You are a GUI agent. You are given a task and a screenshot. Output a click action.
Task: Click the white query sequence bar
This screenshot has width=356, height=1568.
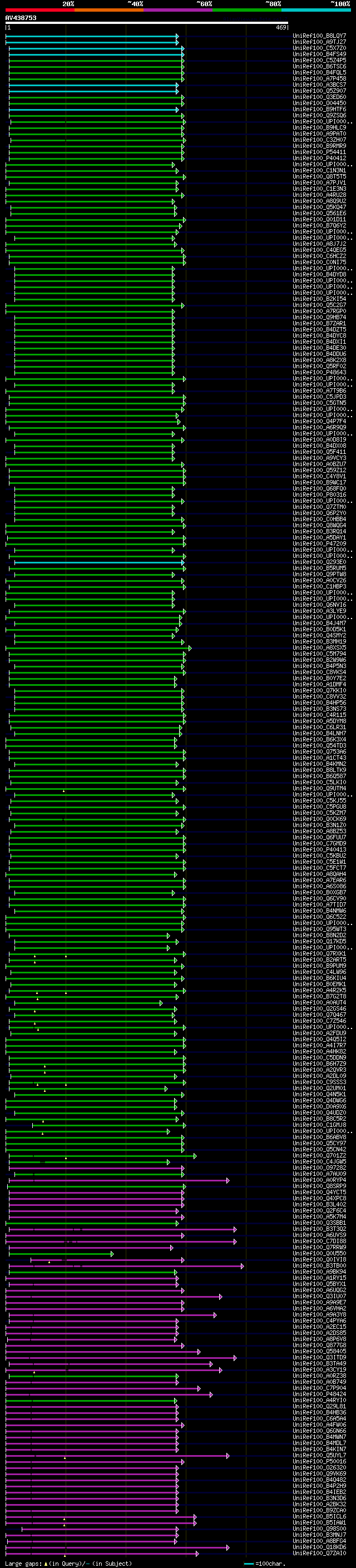pos(147,23)
